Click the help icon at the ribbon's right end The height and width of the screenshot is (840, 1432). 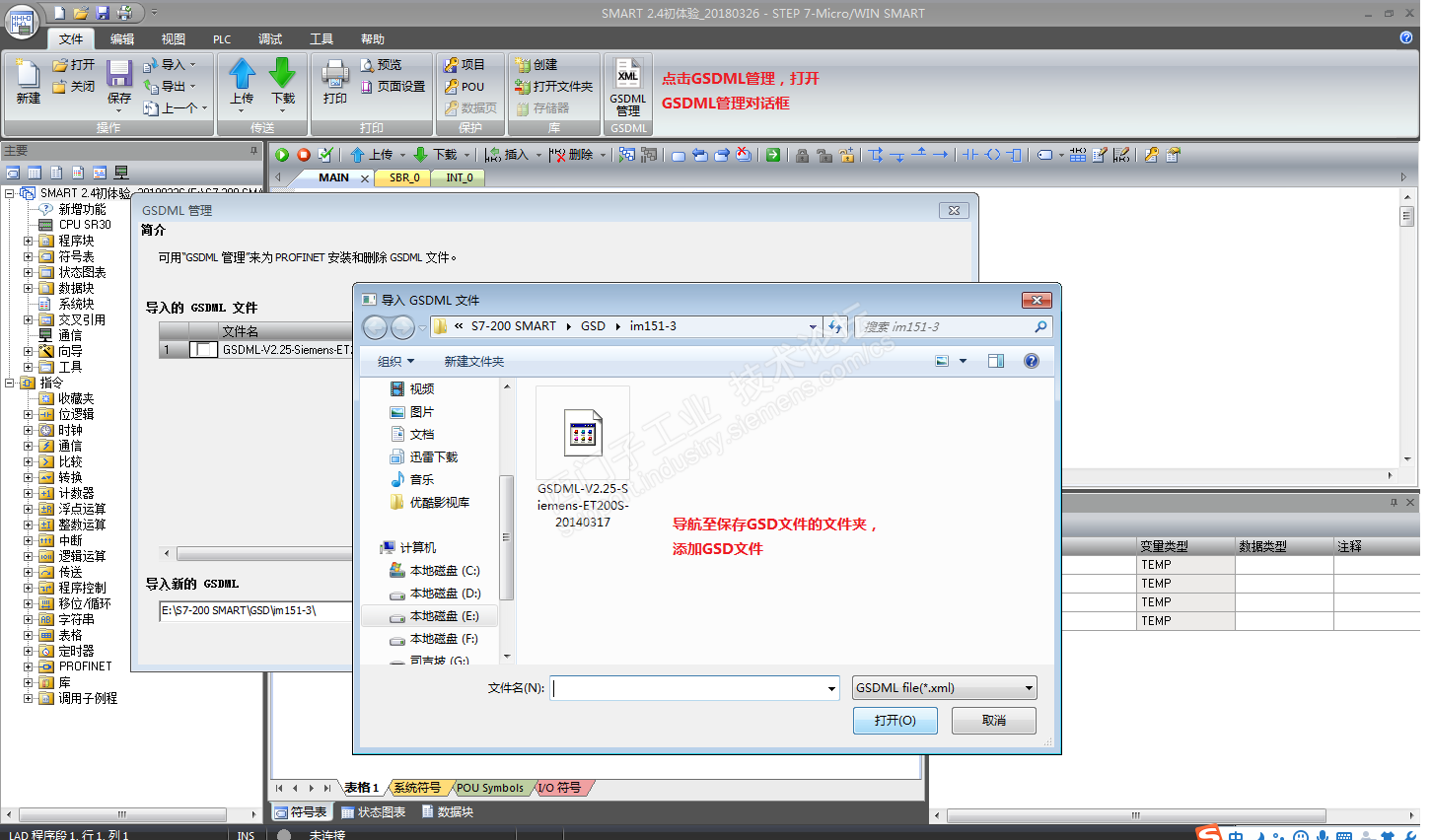coord(1406,37)
